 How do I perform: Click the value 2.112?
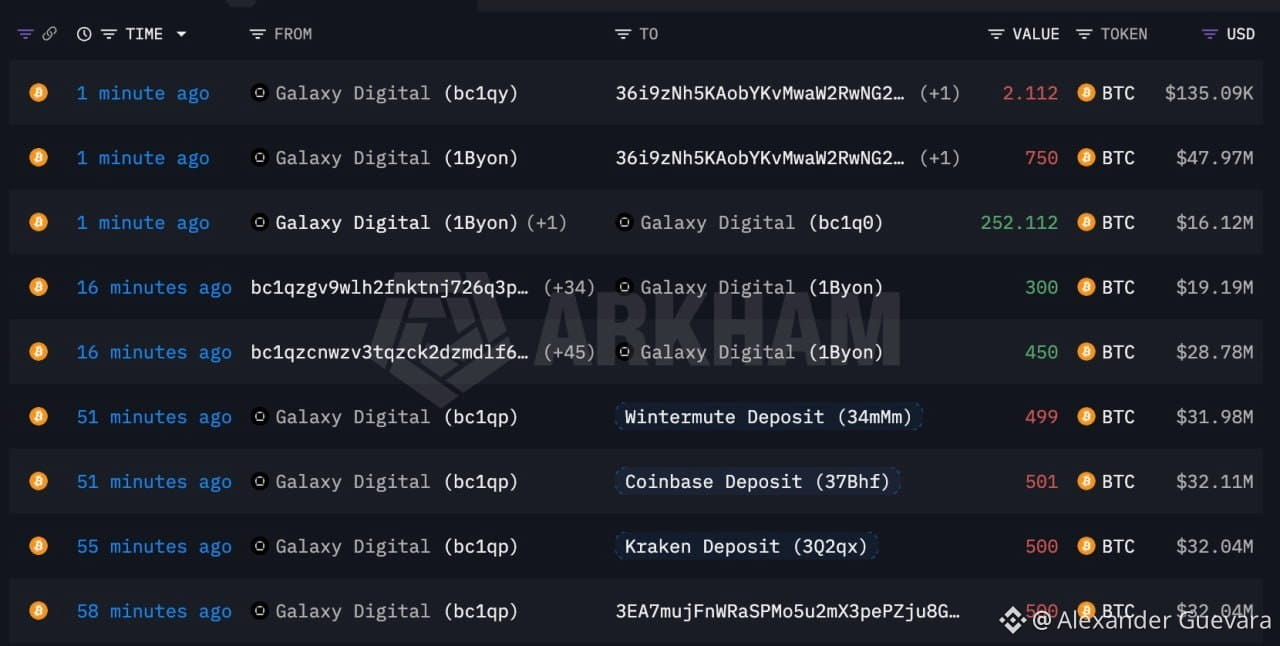(x=1030, y=93)
